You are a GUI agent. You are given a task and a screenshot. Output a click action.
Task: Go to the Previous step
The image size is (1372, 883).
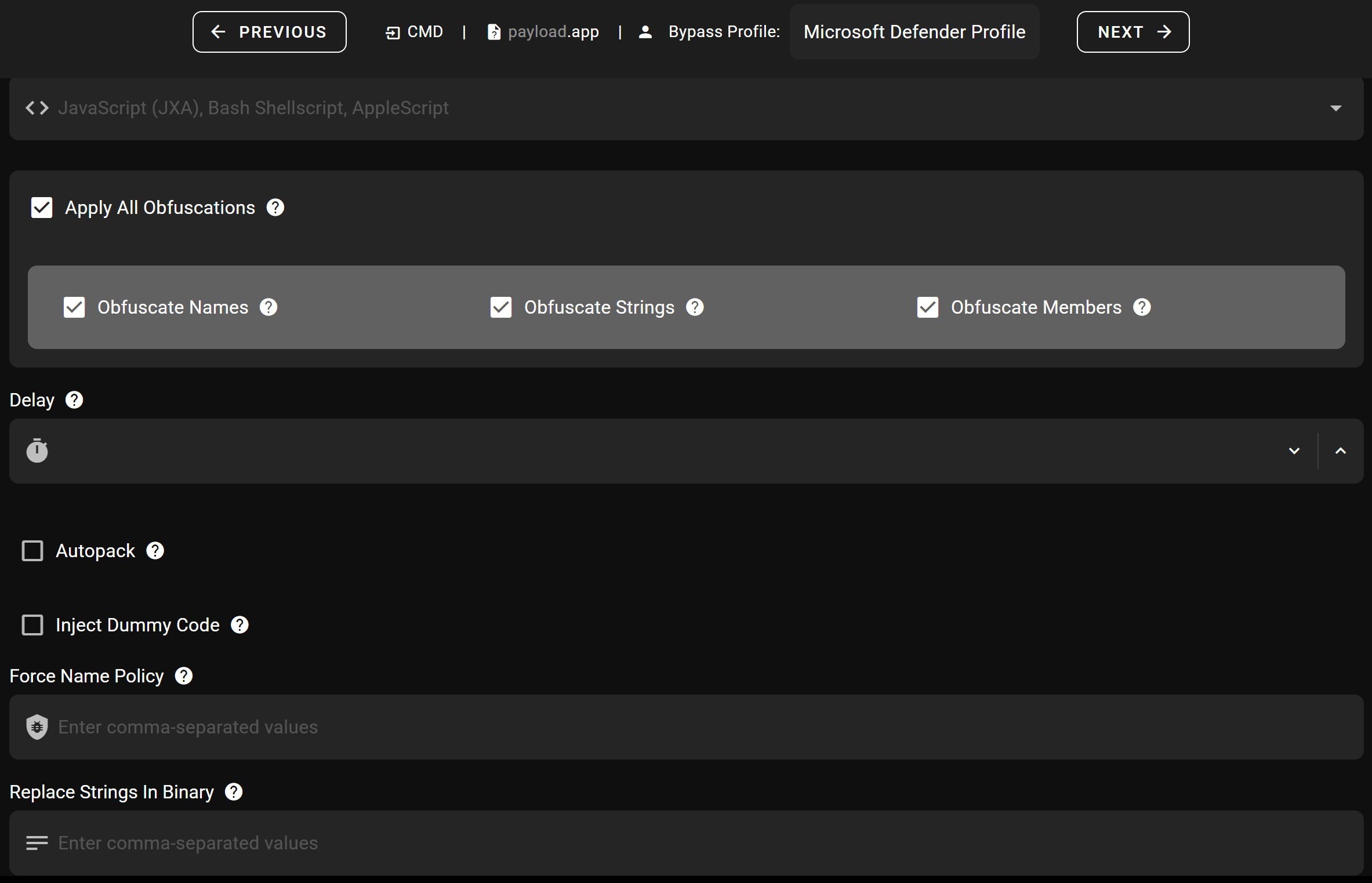point(270,32)
